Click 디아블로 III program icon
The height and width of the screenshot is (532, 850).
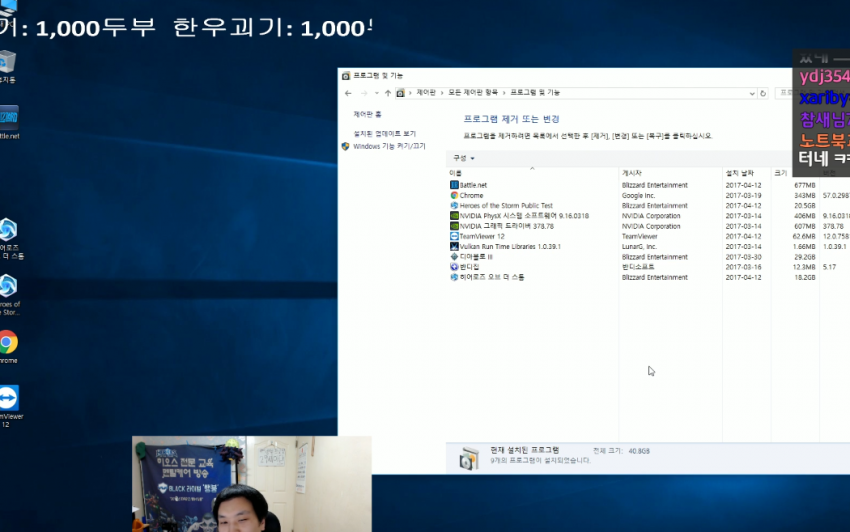tap(454, 257)
